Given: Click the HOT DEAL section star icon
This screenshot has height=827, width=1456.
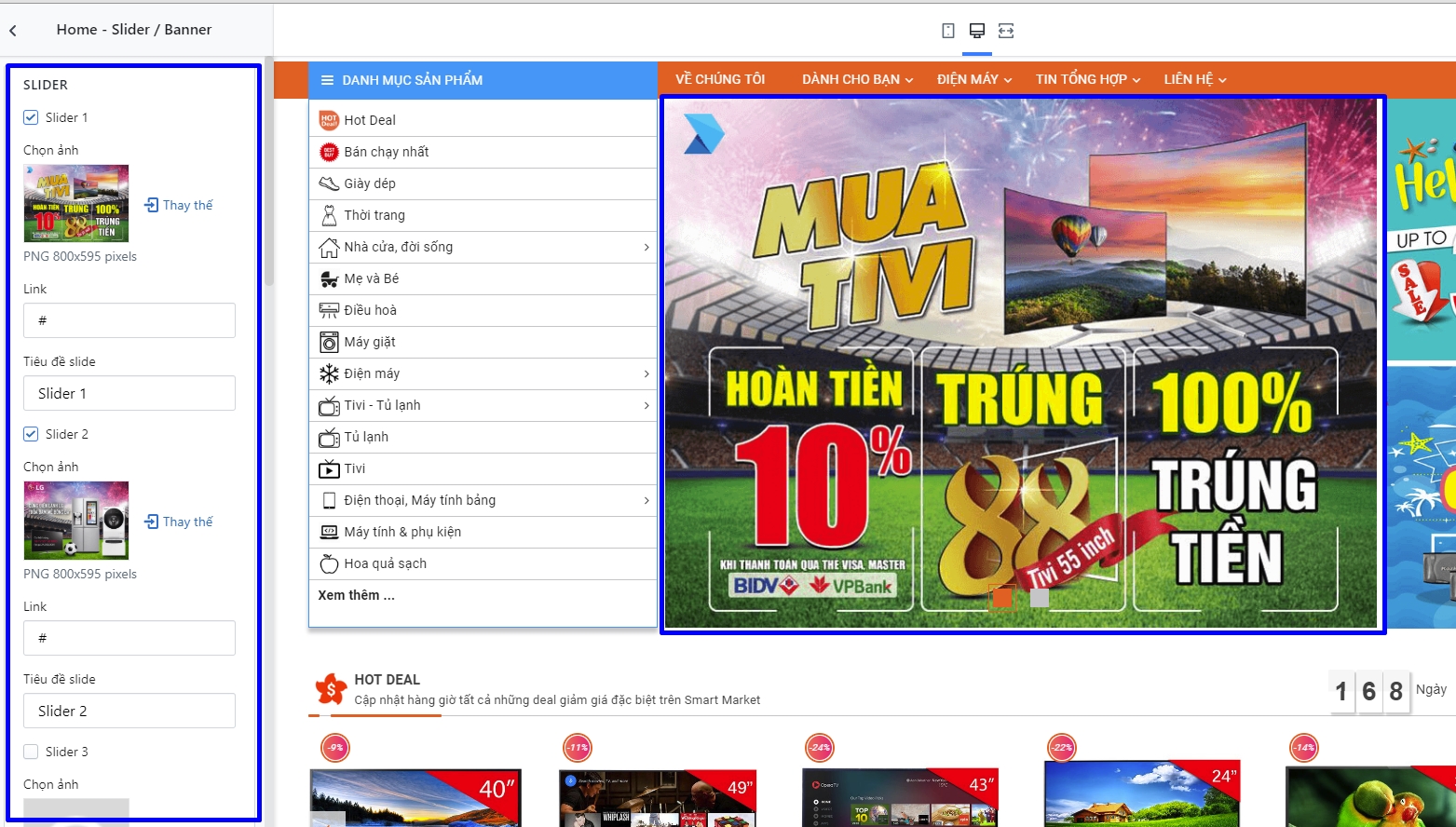Looking at the screenshot, I should [331, 689].
